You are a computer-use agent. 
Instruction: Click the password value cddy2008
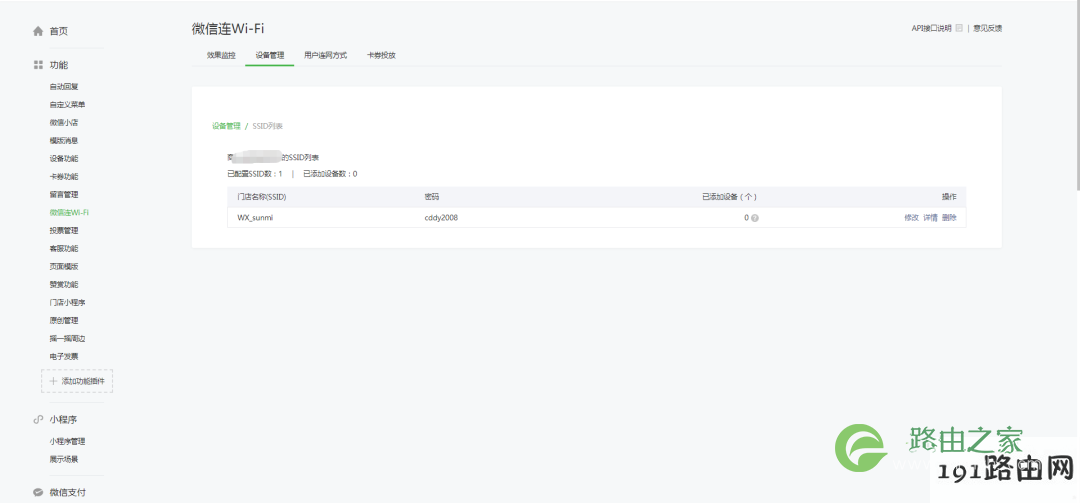click(x=442, y=218)
